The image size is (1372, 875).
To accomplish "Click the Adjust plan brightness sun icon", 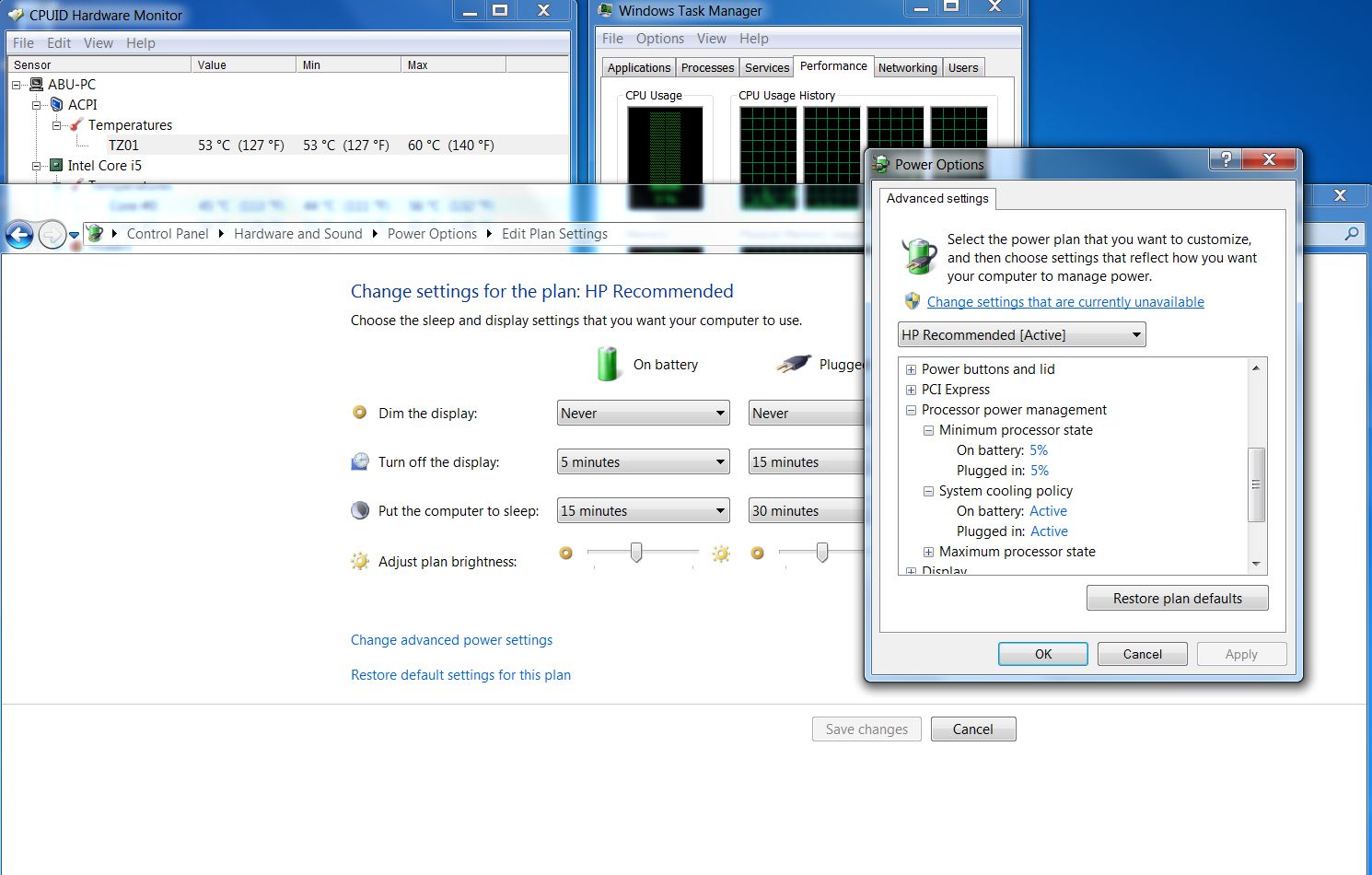I will pyautogui.click(x=360, y=561).
